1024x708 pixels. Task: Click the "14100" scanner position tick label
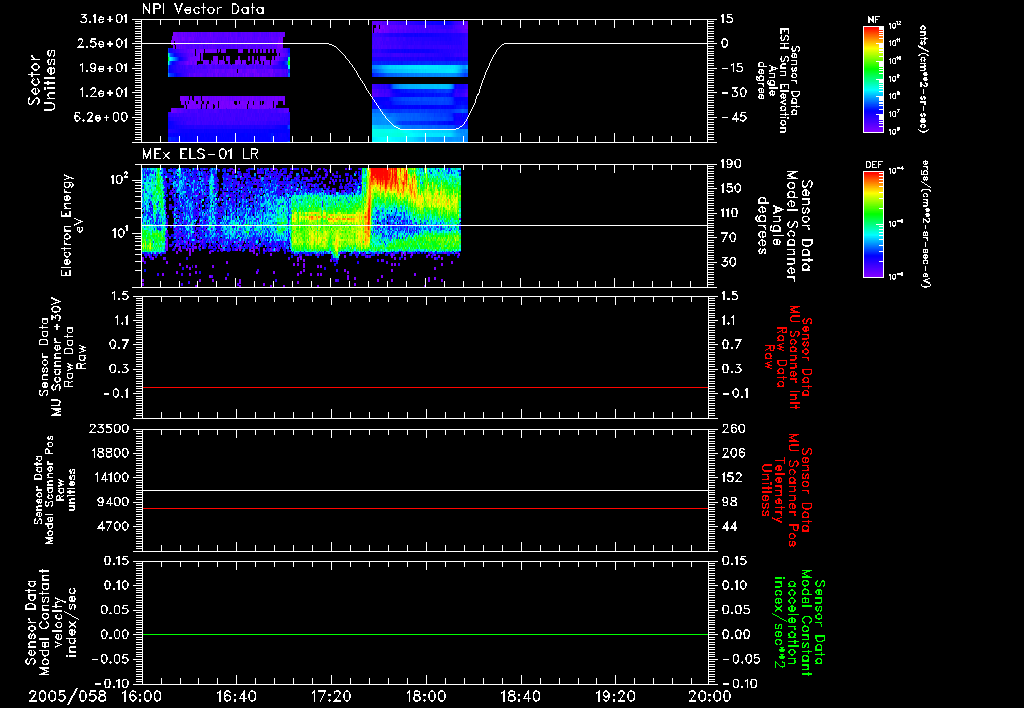pyautogui.click(x=109, y=477)
